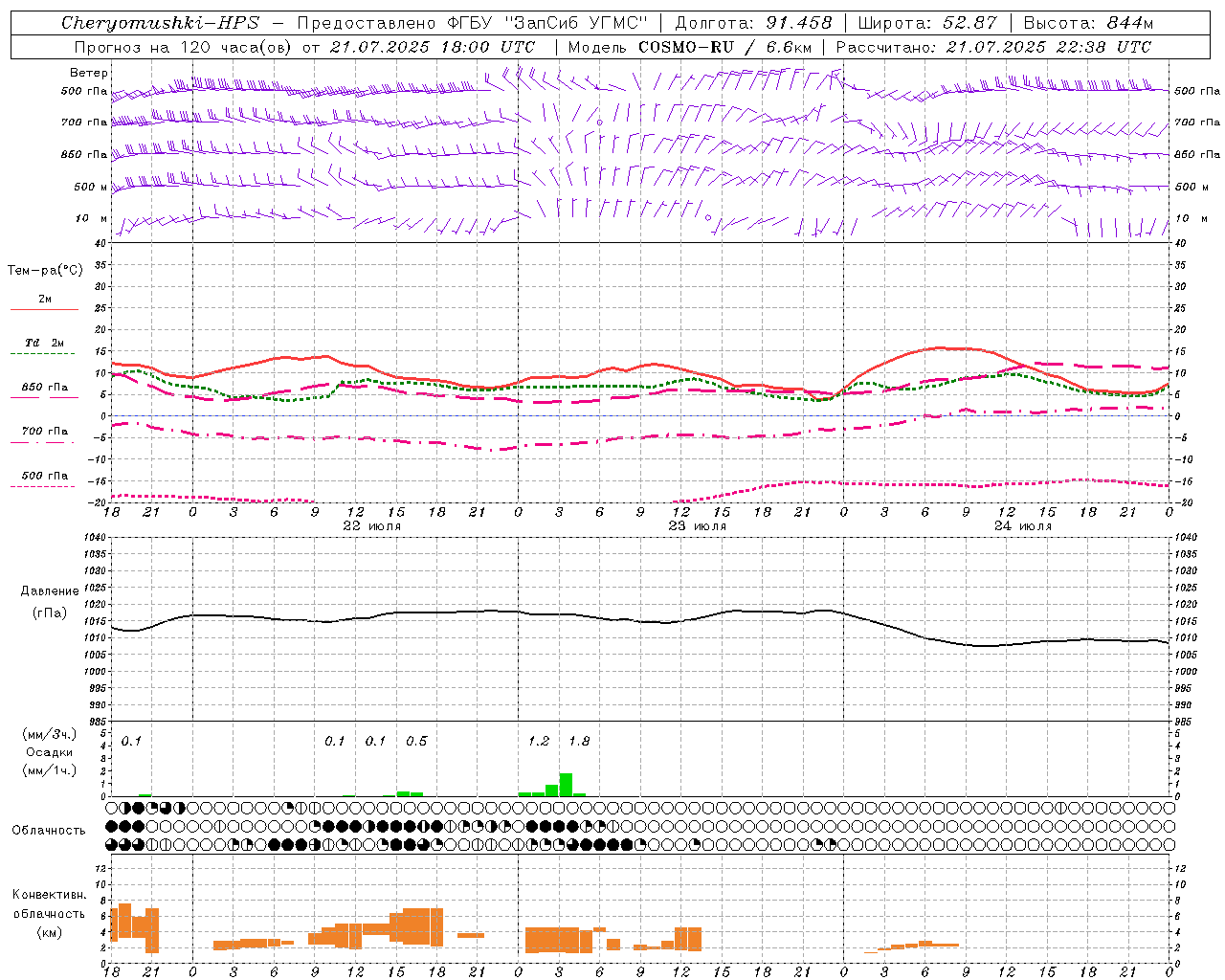Click the '(мм/3ч.)' precipitation unit label
Viewport: 1225px width, 980px height.
click(50, 734)
